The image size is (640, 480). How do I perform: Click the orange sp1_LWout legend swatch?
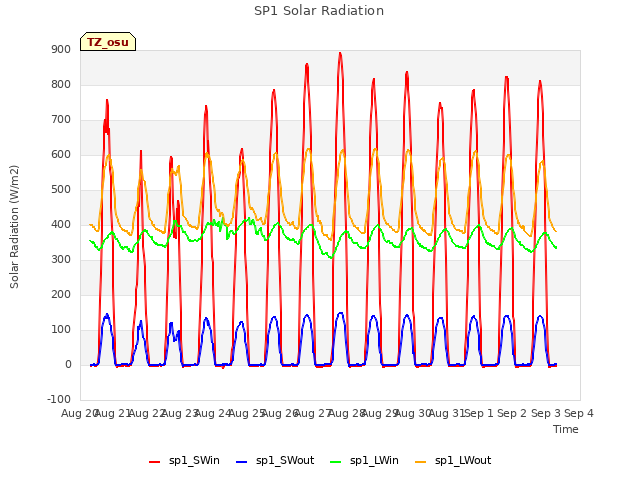click(x=420, y=462)
